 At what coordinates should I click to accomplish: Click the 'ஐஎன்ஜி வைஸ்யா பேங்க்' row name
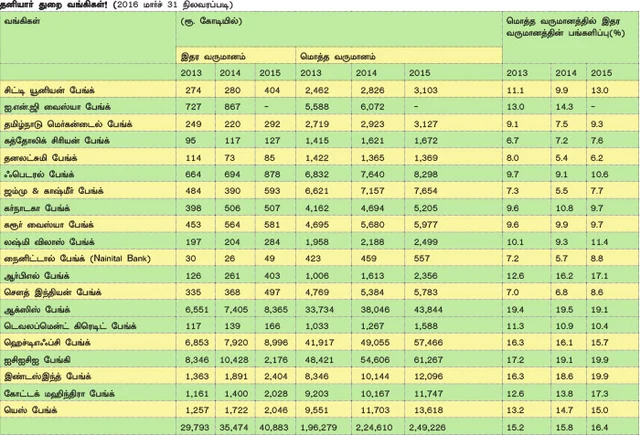tap(57, 107)
